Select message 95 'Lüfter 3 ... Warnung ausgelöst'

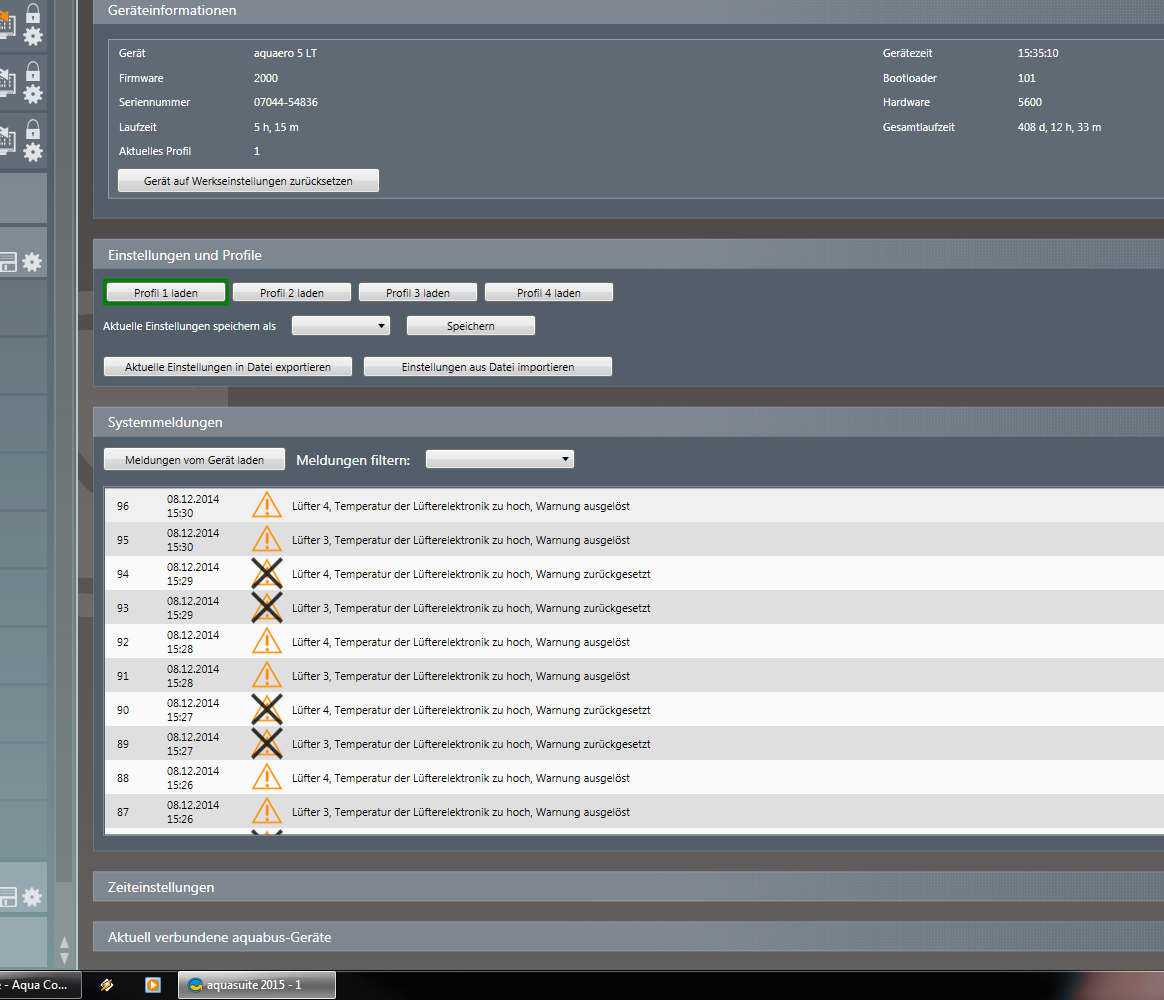tap(460, 540)
